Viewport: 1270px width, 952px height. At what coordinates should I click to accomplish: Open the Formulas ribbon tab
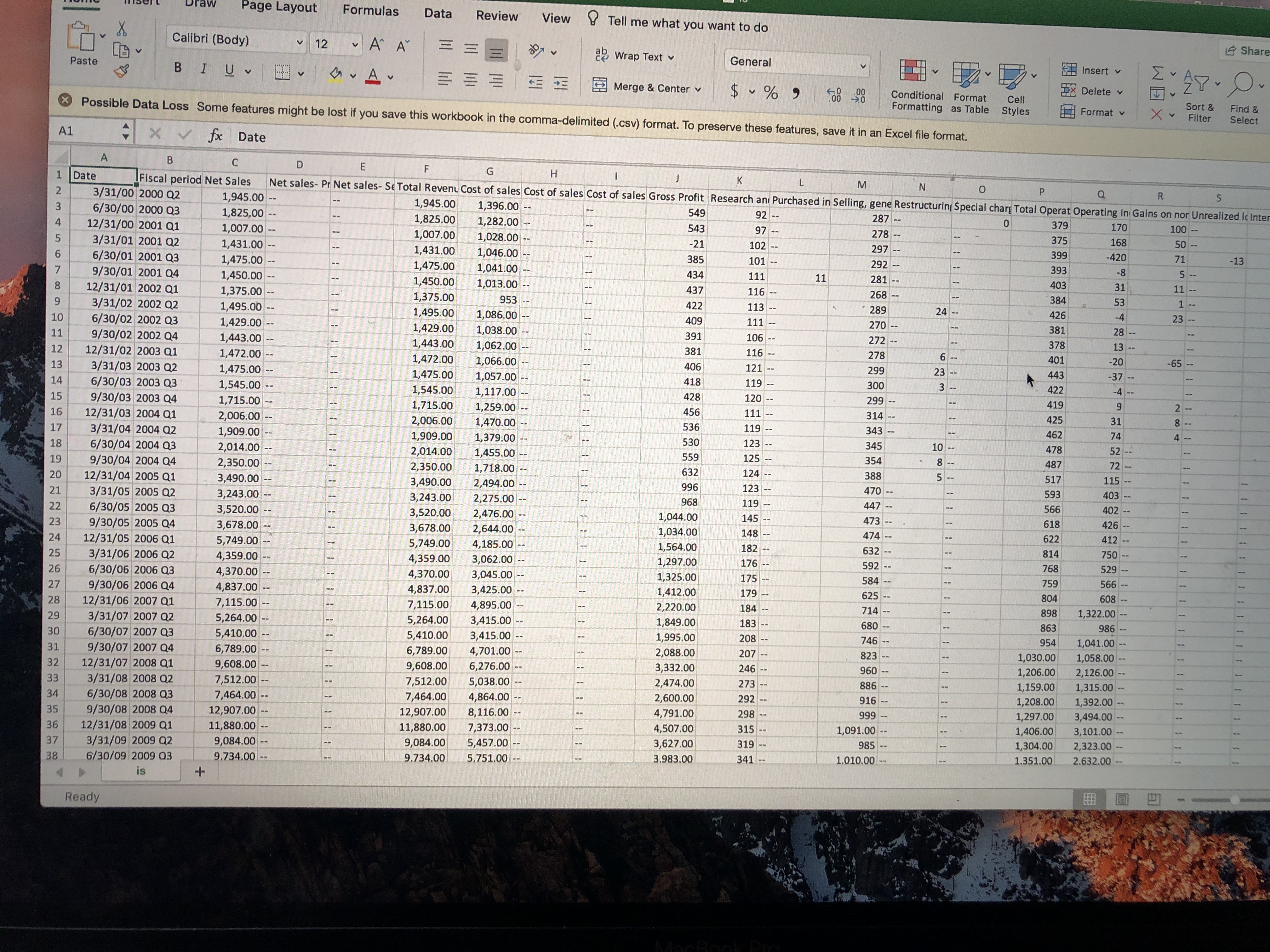(370, 11)
